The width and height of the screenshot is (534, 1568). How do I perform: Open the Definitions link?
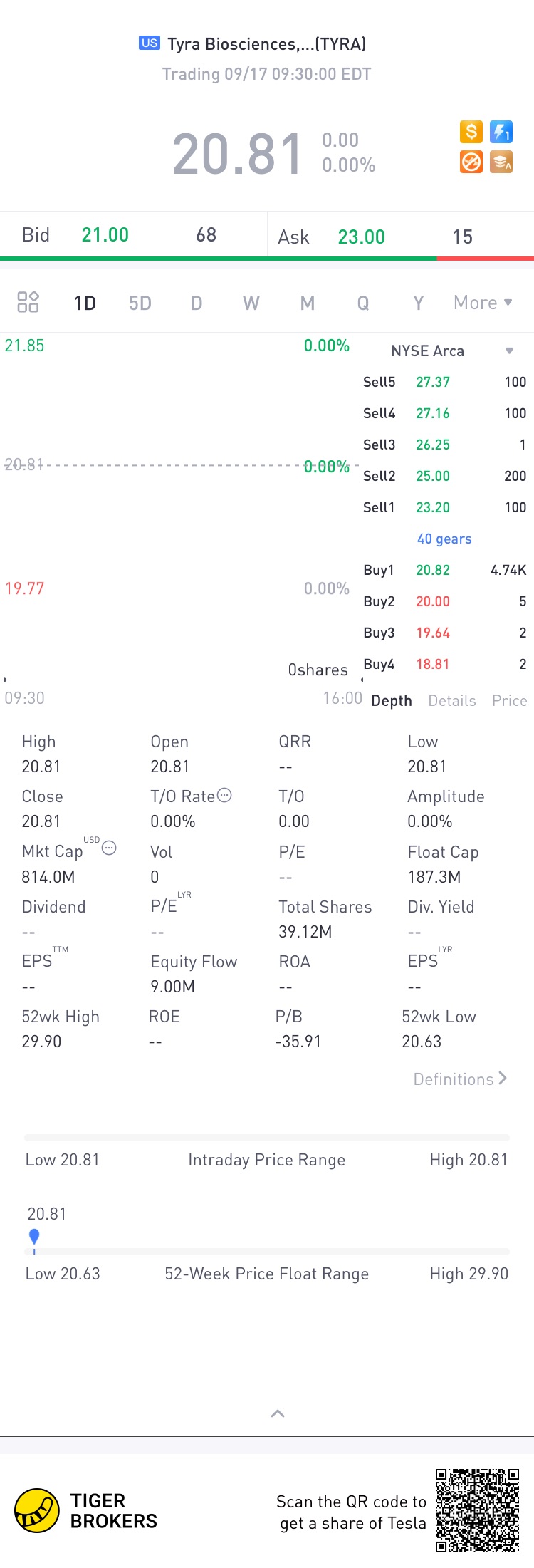(x=461, y=1079)
